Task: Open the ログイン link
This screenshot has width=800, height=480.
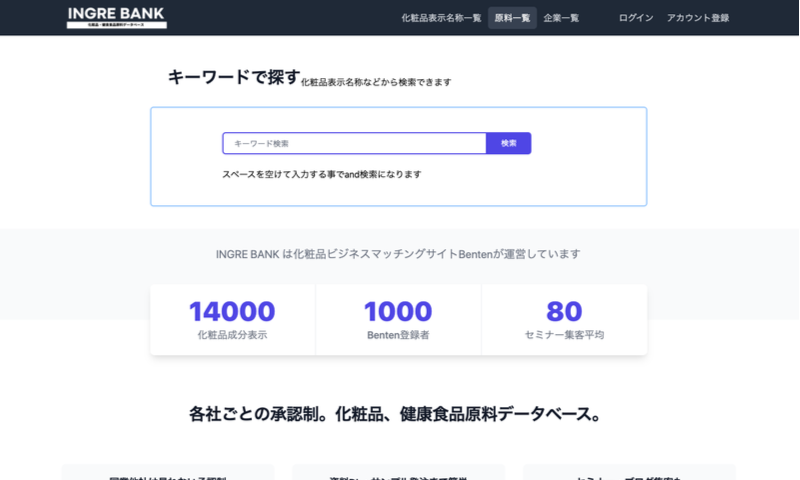Action: pos(636,18)
